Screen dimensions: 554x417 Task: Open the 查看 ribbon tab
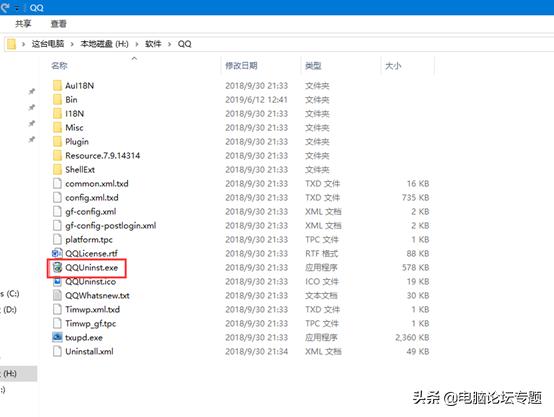click(x=58, y=24)
